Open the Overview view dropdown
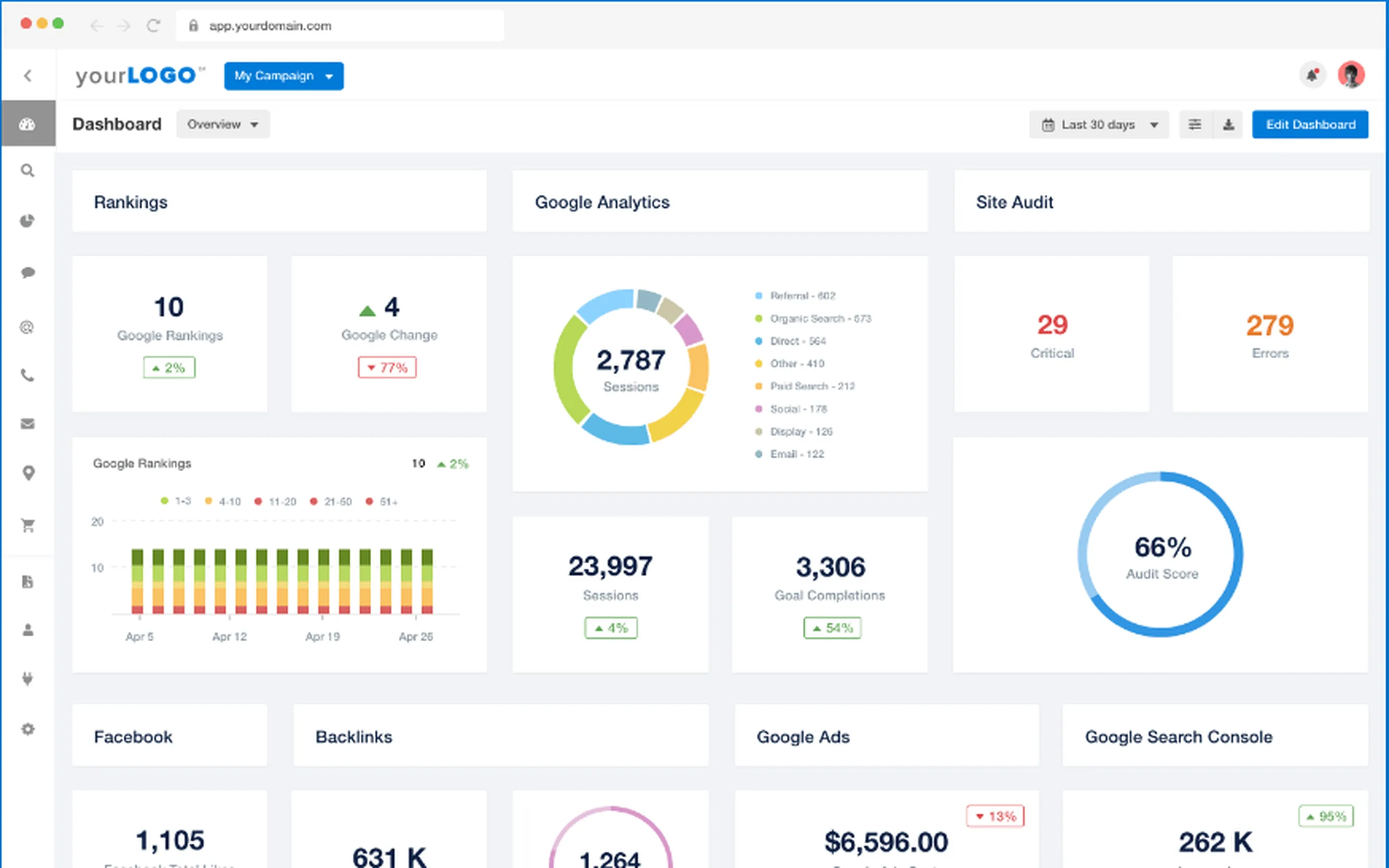Image resolution: width=1389 pixels, height=868 pixels. (222, 124)
